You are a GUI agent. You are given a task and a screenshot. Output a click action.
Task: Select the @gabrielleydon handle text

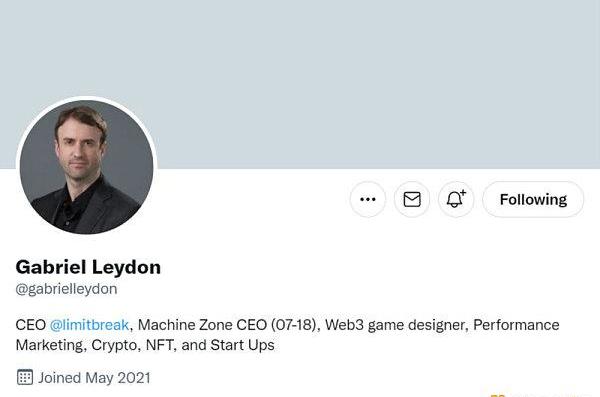tap(66, 289)
